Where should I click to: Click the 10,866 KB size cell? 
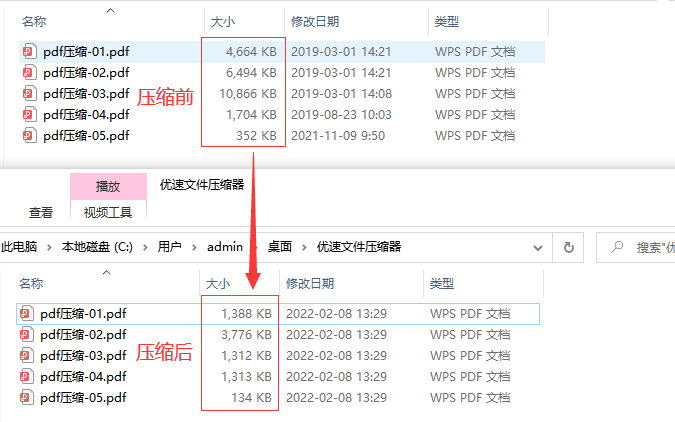tap(248, 93)
